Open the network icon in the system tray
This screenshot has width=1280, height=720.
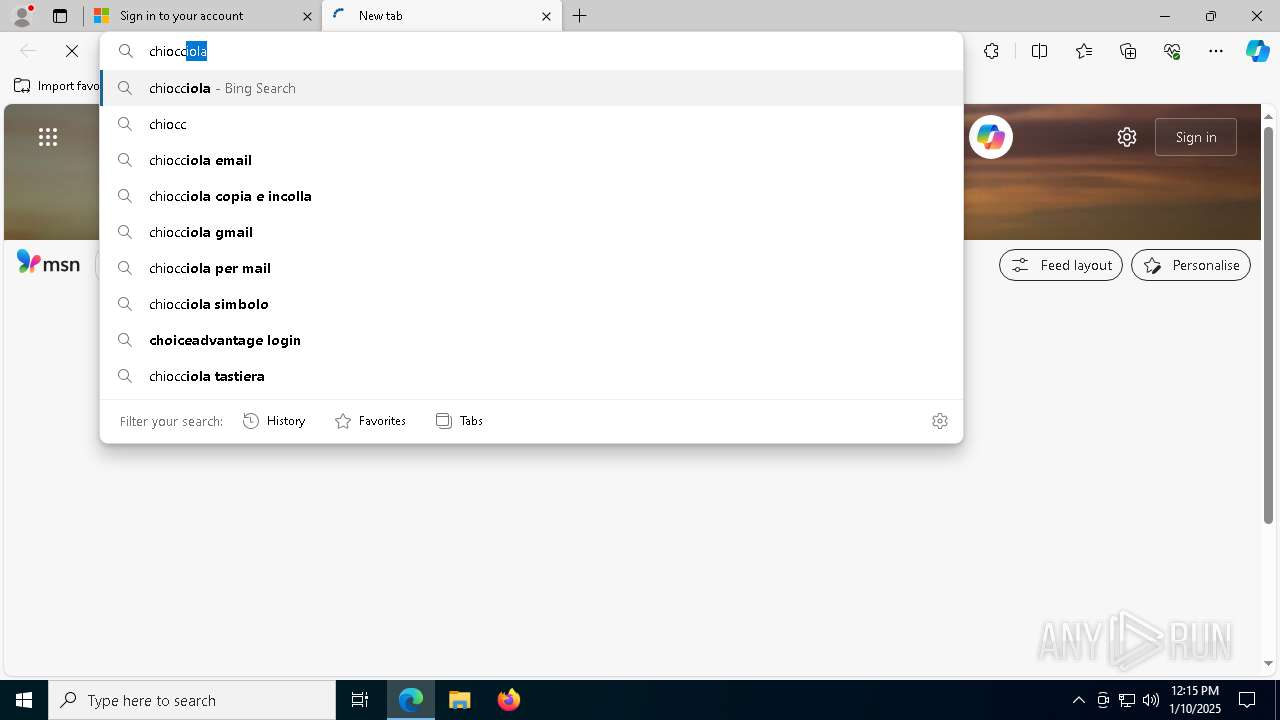[1127, 700]
